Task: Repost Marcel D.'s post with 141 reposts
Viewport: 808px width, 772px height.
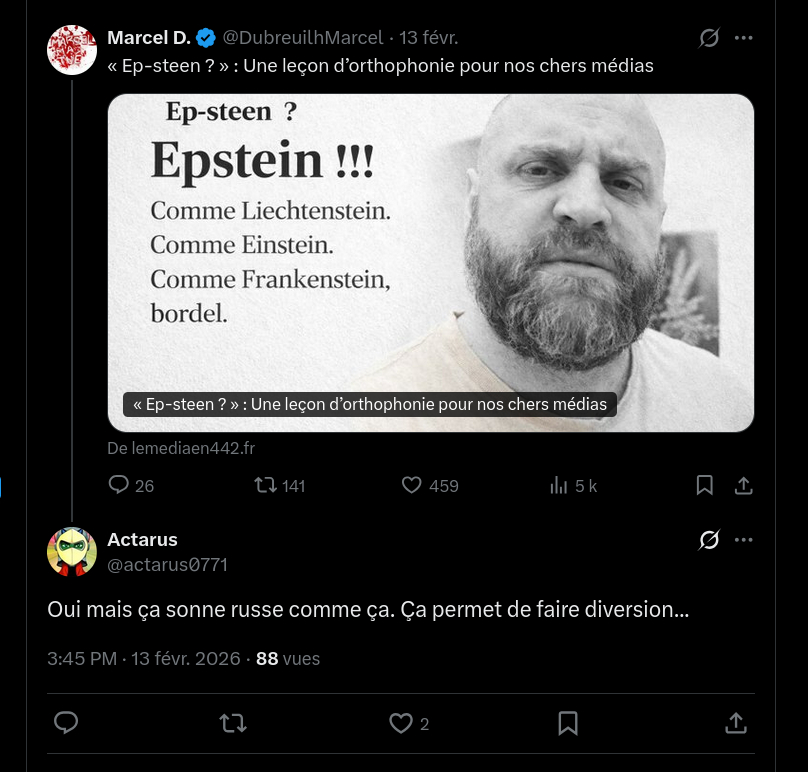Action: point(266,485)
